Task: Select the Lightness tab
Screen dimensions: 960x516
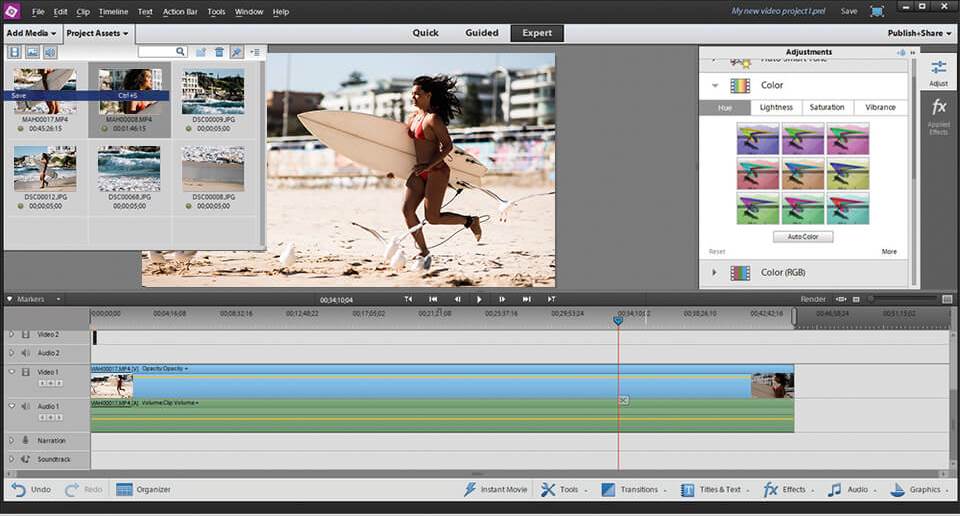Action: pos(776,107)
